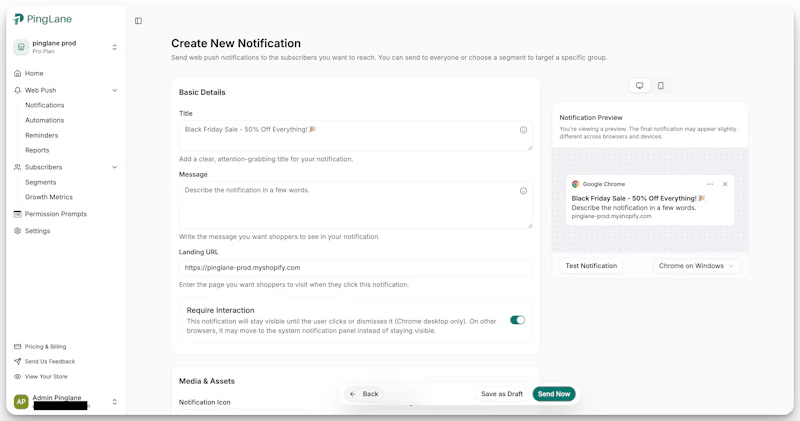
Task: Click the Pricing & Billing card icon
Action: (x=17, y=347)
